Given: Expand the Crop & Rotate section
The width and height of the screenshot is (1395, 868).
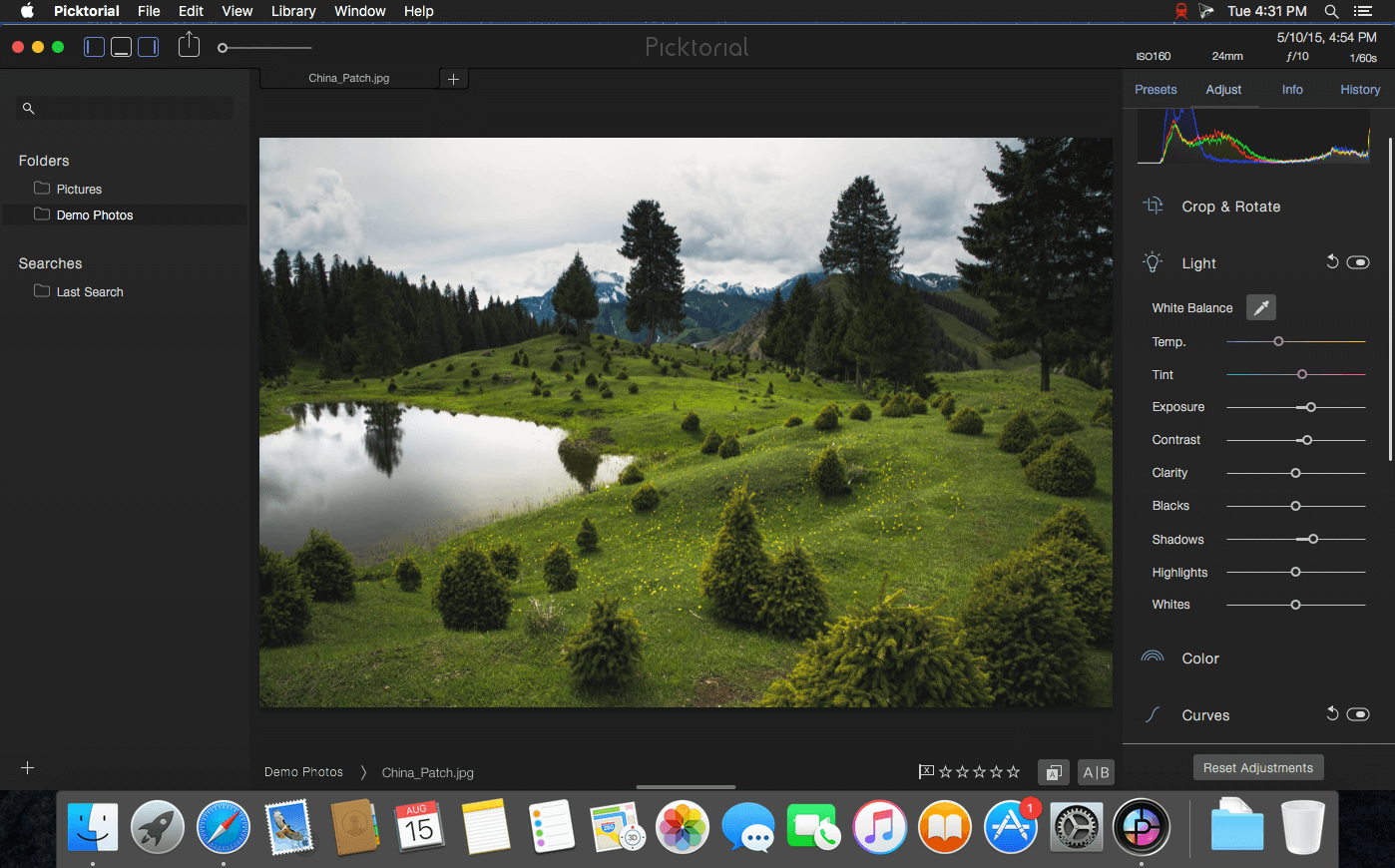Looking at the screenshot, I should [x=1230, y=207].
